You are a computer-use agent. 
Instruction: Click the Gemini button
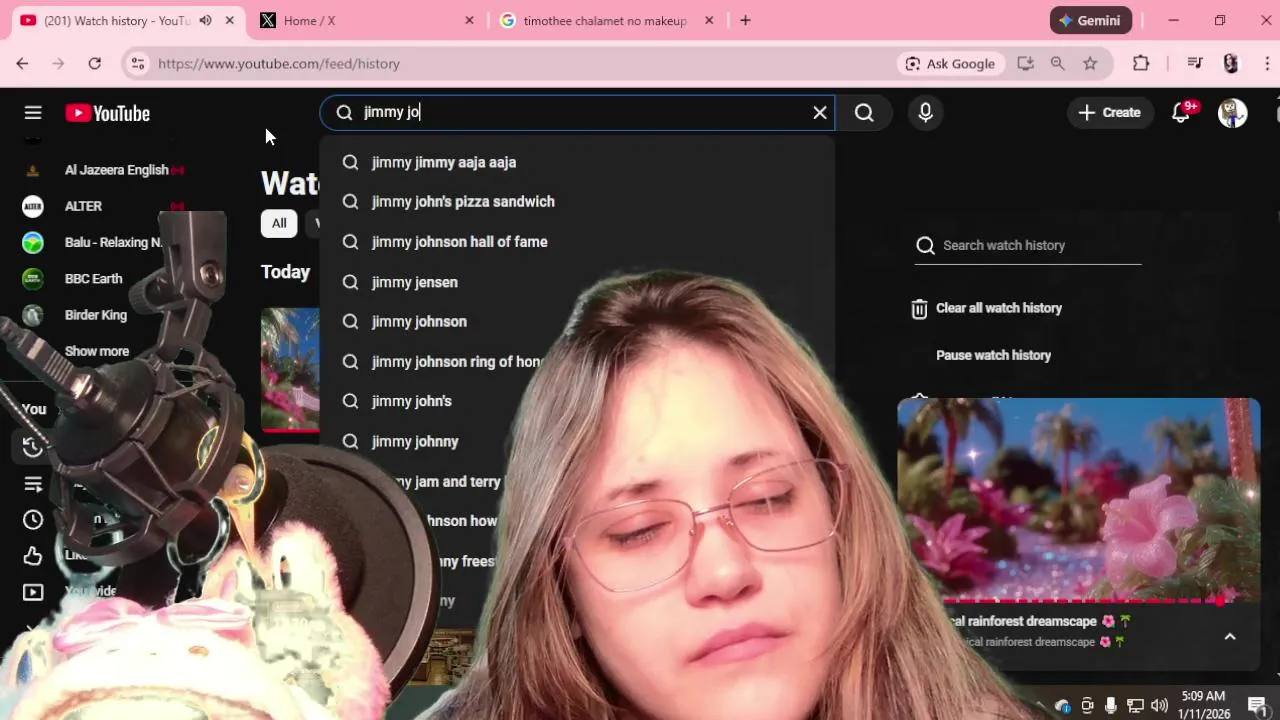pyautogui.click(x=1091, y=20)
